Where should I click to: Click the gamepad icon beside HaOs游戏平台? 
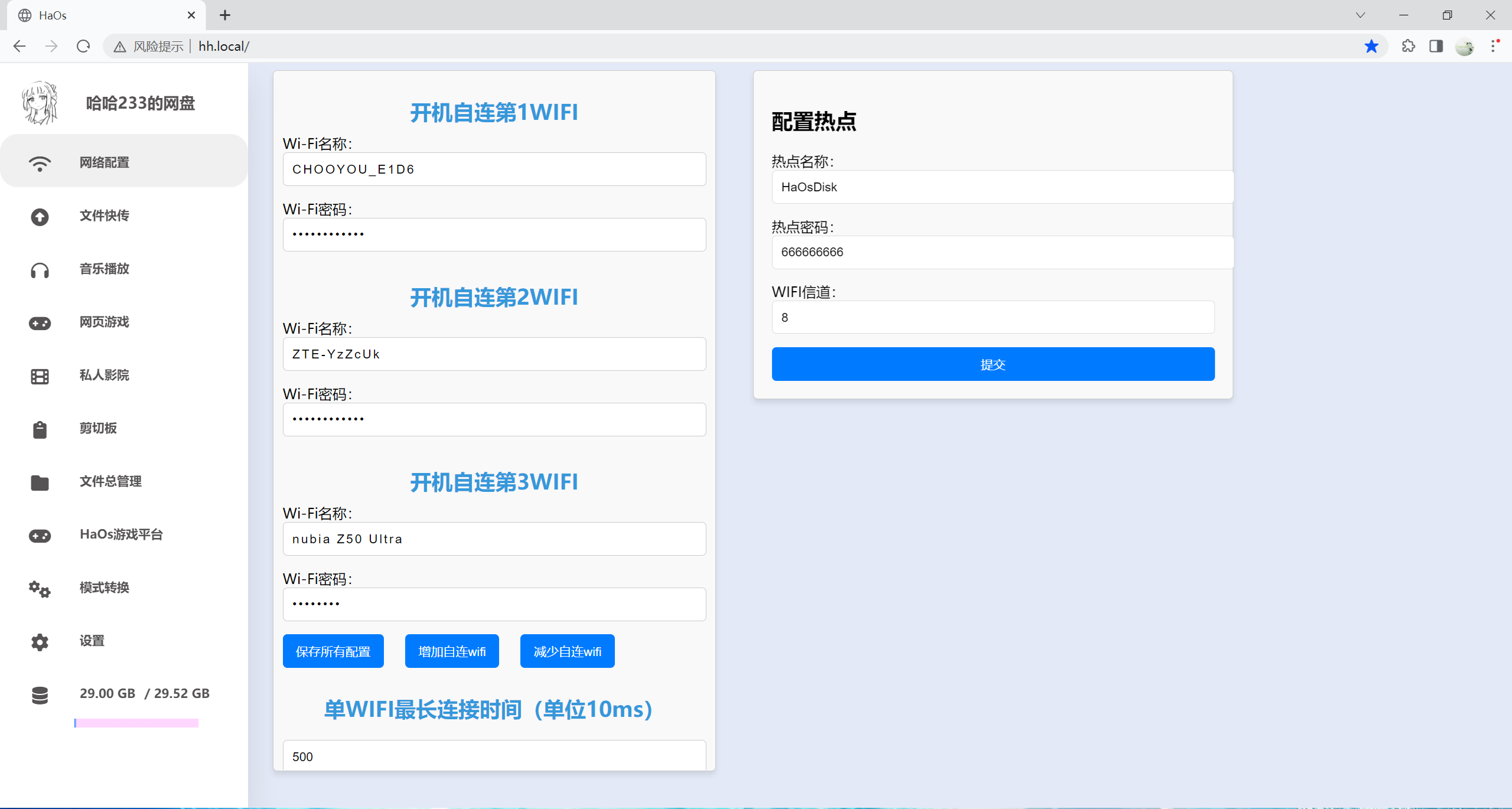pyautogui.click(x=40, y=536)
